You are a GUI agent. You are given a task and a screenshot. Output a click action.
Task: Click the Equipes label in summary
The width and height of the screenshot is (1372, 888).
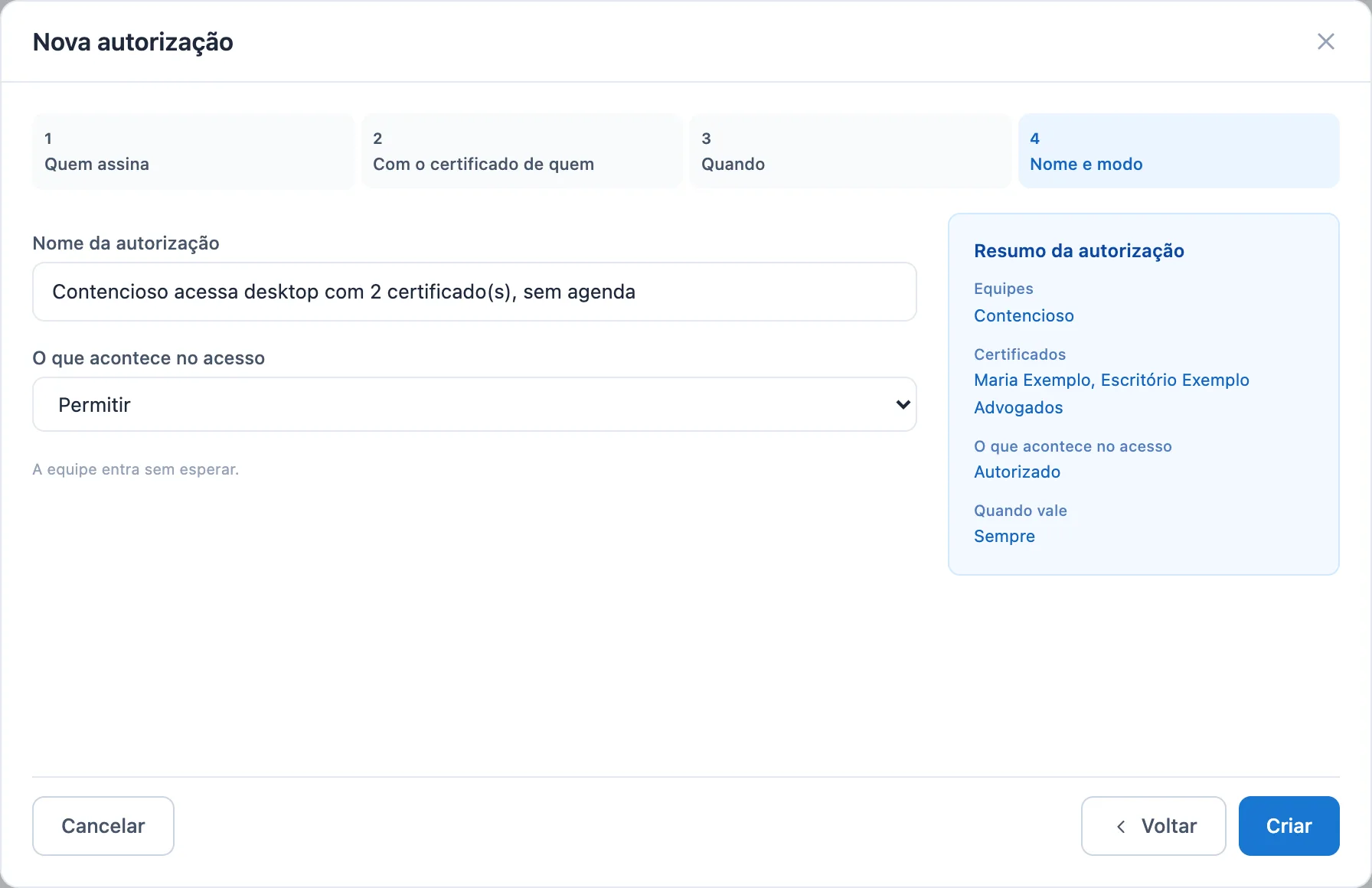pos(1004,289)
